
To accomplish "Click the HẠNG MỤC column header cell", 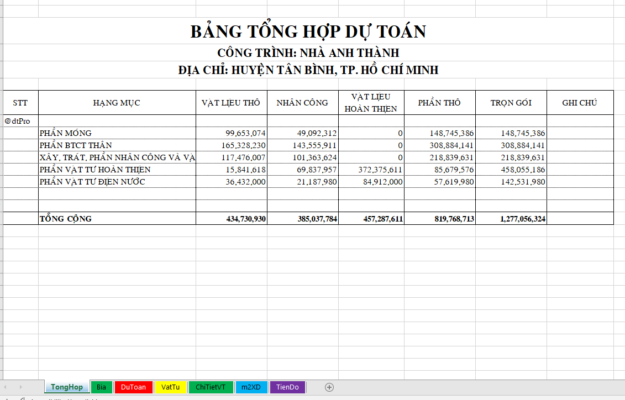I will click(x=118, y=103).
